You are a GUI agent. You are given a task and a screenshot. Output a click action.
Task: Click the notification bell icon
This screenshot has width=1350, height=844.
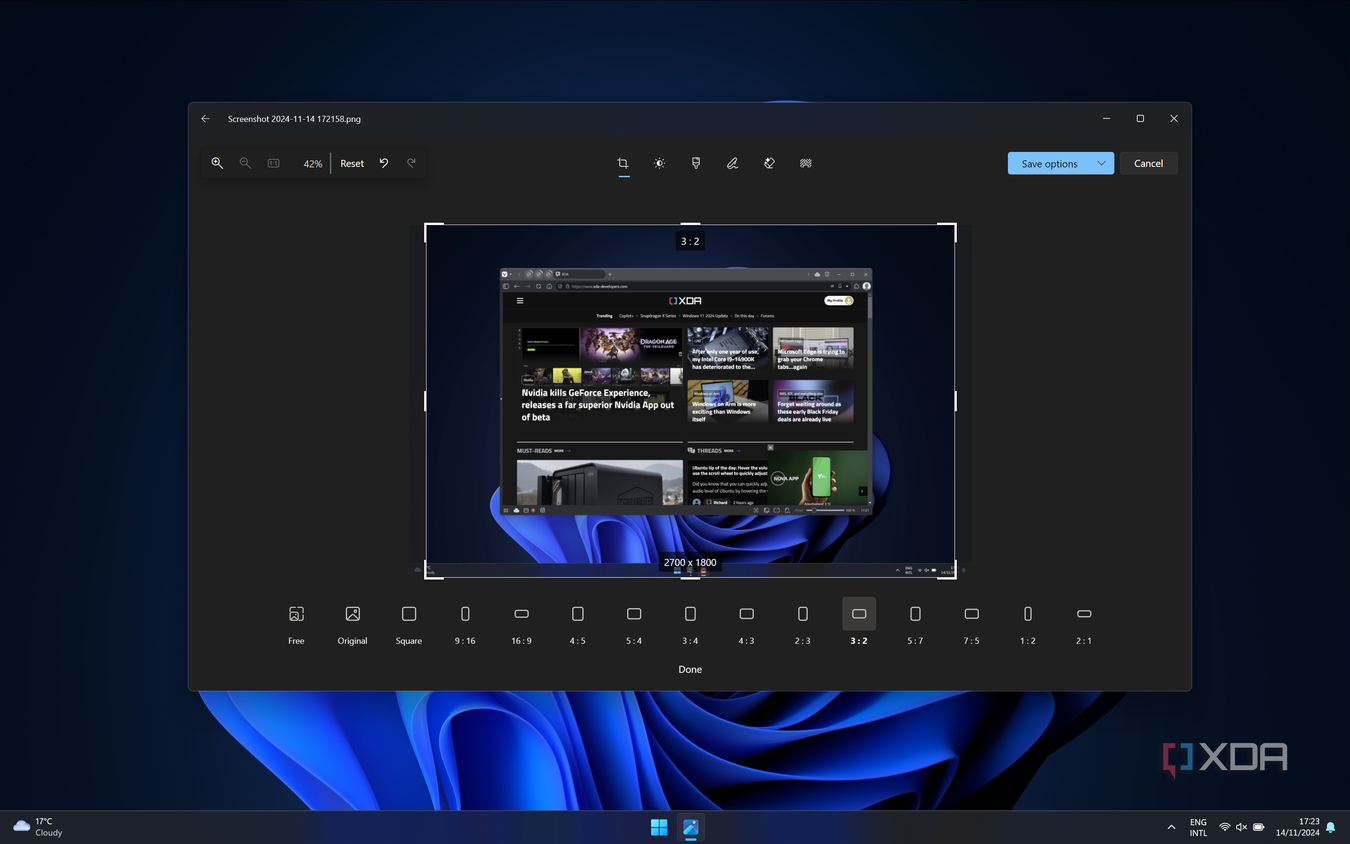point(1330,827)
